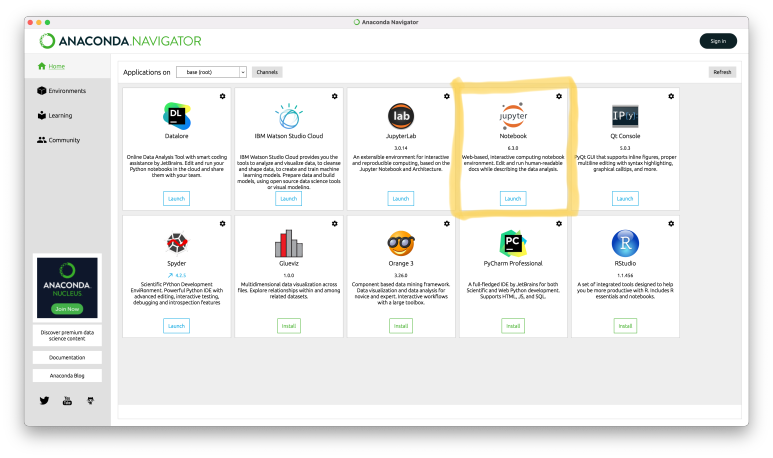This screenshot has width=773, height=458.
Task: Click the Jupyter Notebook app icon
Action: pos(513,116)
